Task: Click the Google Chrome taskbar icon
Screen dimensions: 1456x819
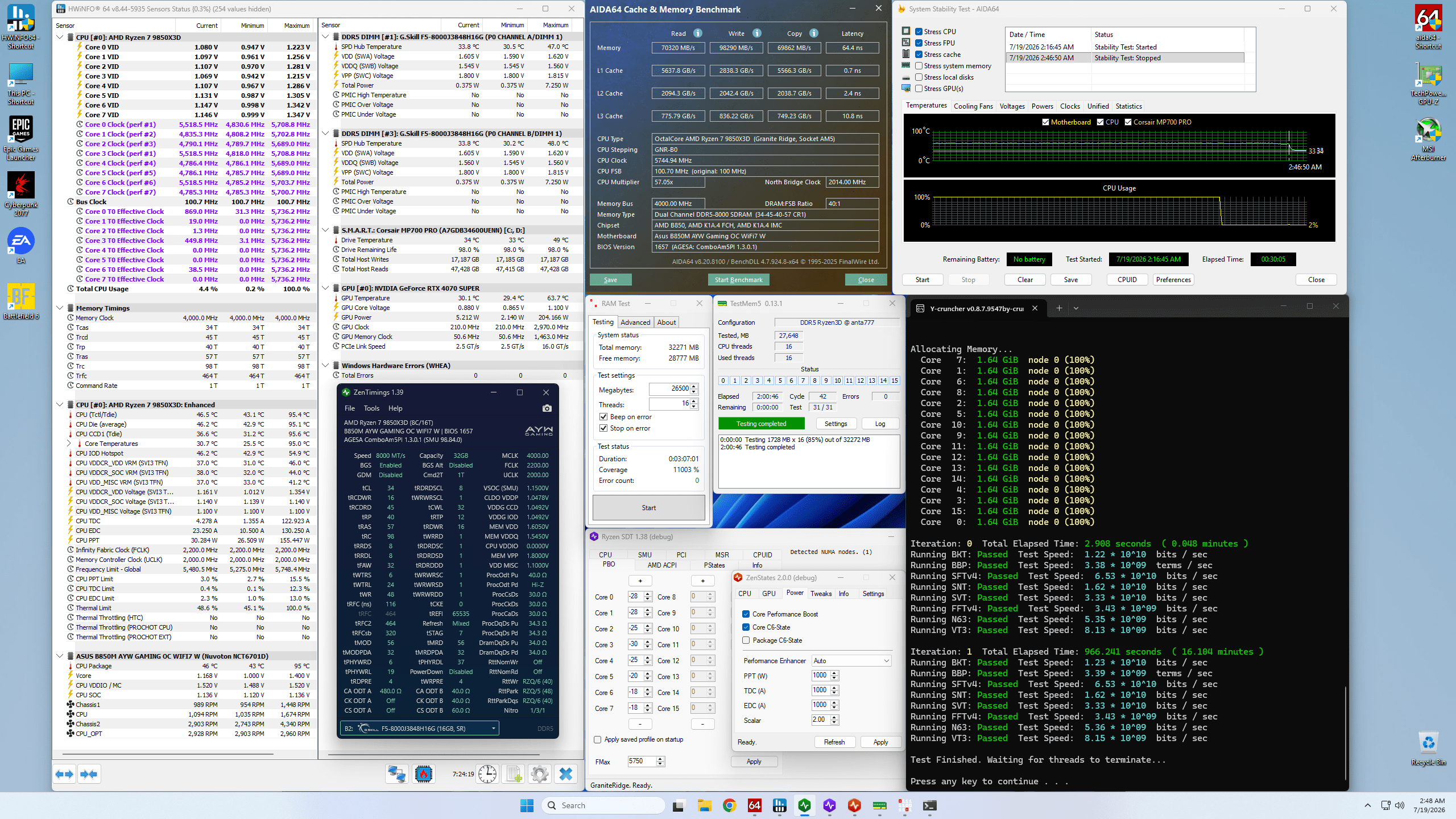Action: (729, 805)
